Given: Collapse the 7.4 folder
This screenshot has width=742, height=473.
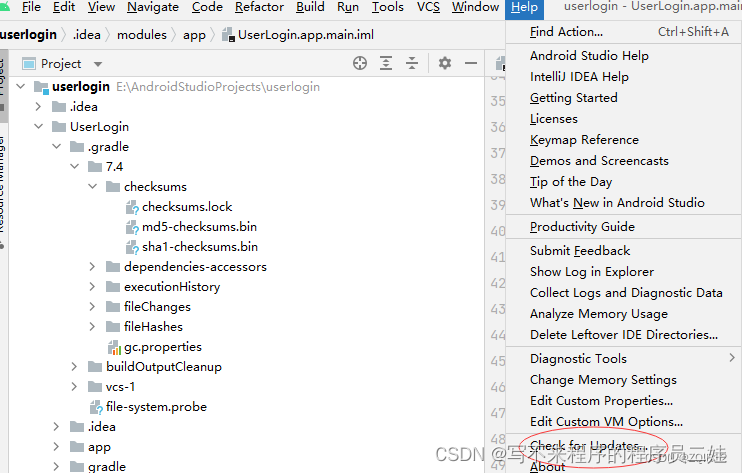Looking at the screenshot, I should 75,166.
